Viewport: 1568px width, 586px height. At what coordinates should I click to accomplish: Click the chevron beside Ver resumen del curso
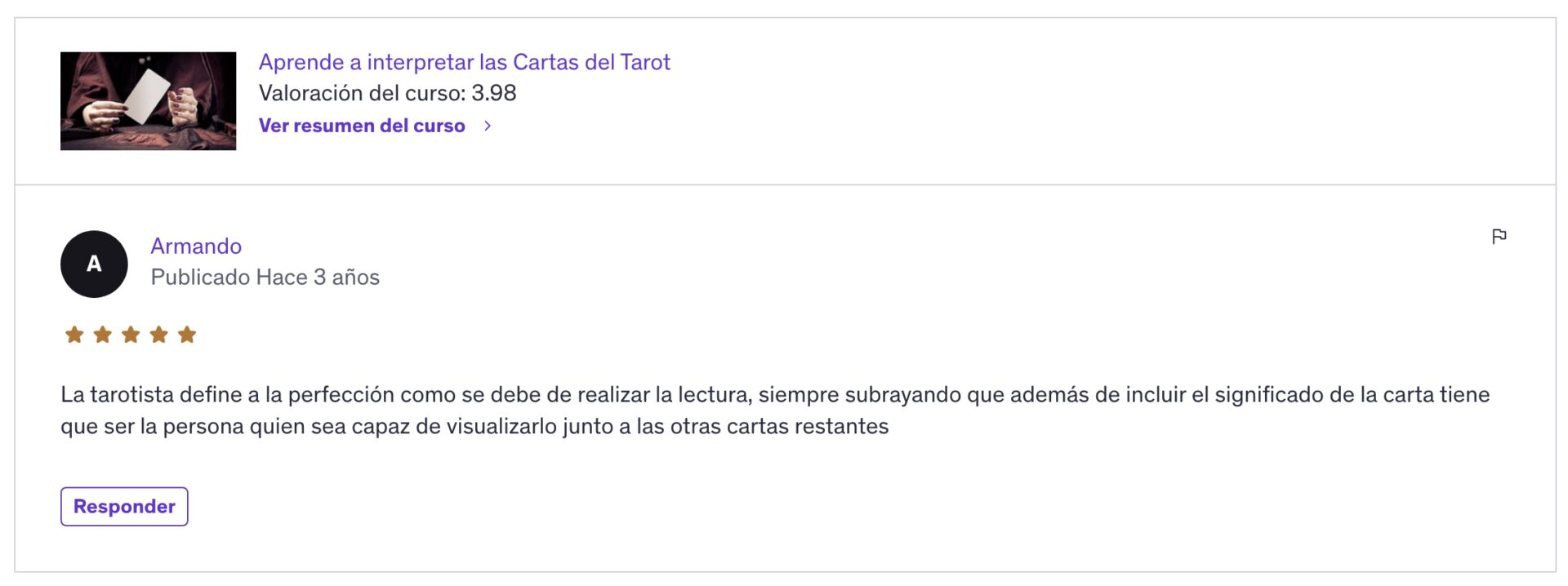(x=488, y=126)
